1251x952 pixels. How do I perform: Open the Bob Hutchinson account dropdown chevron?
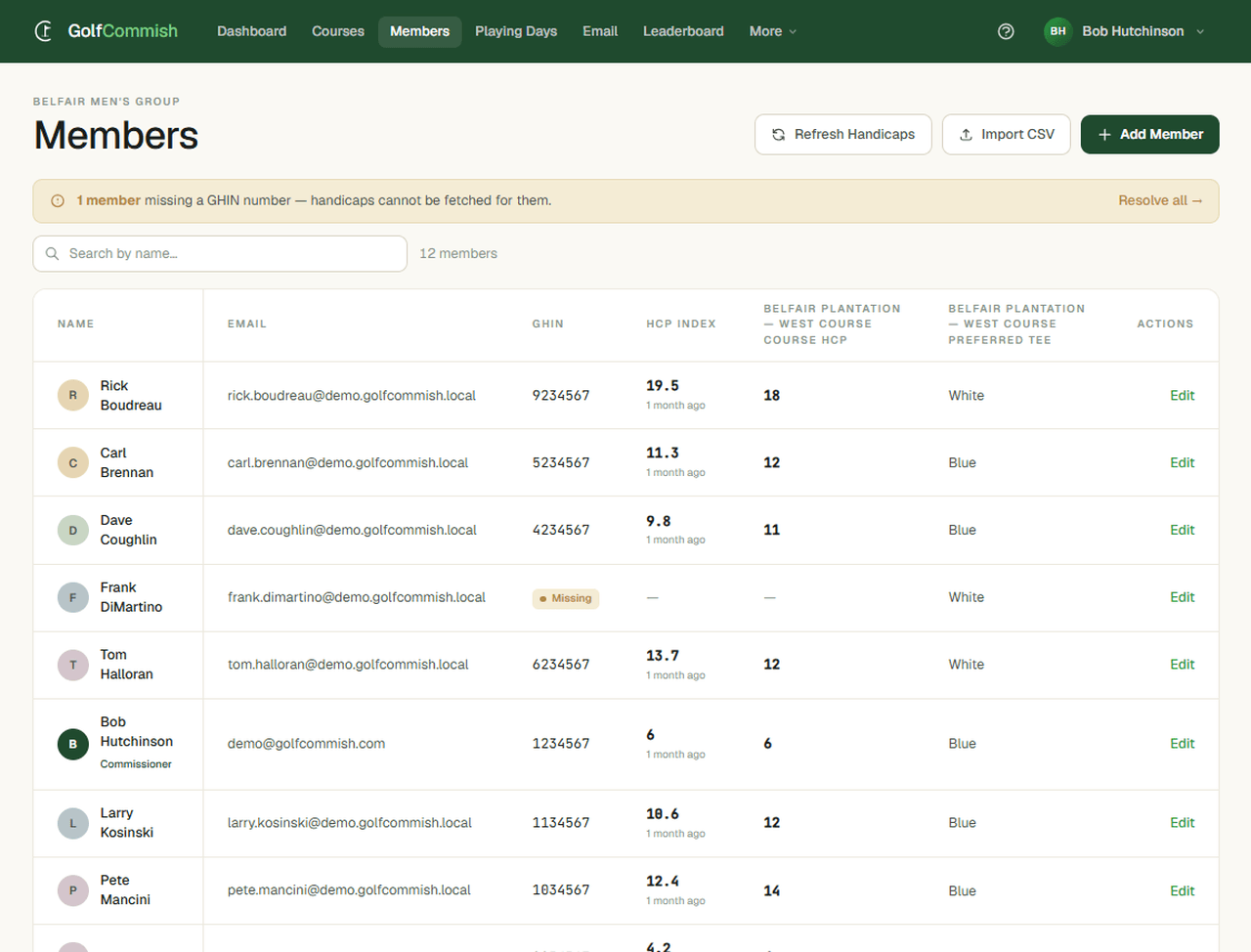point(1200,31)
